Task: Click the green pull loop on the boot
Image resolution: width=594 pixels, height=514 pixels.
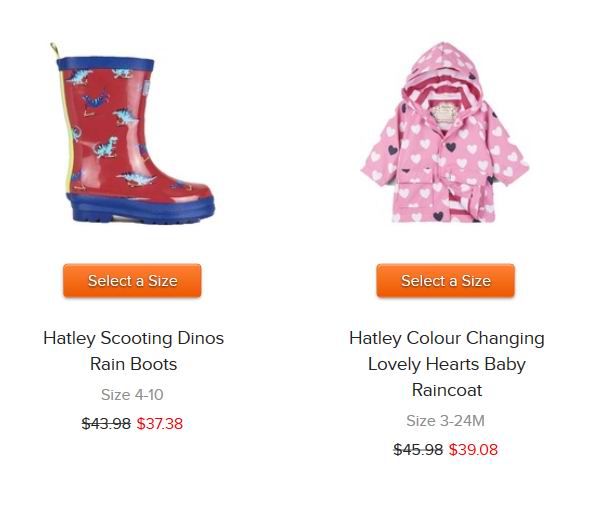Action: (x=55, y=50)
